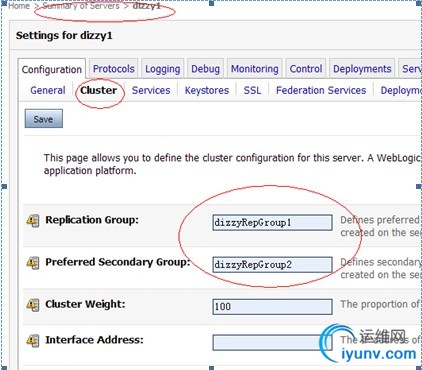
Task: Go to Home breadcrumb link
Action: (x=19, y=6)
